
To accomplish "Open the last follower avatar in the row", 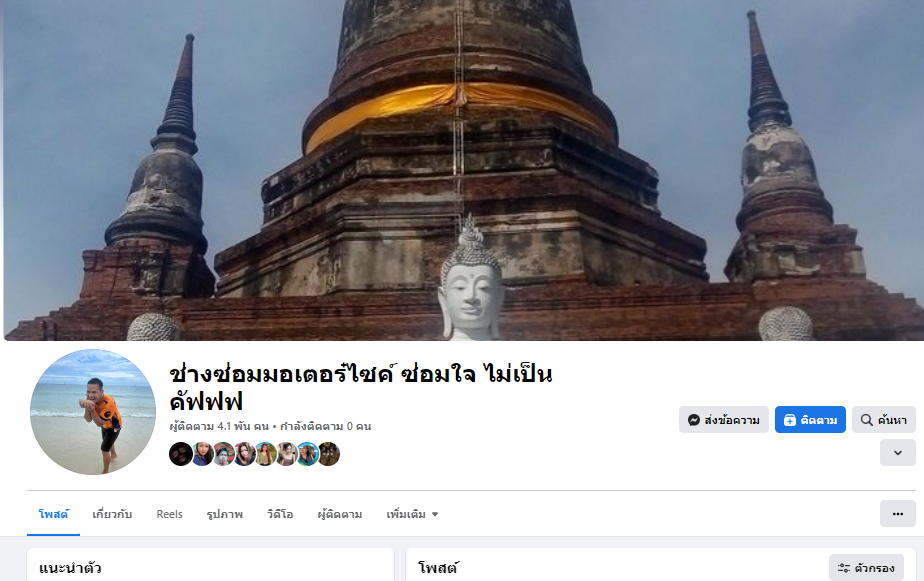I will [x=329, y=454].
